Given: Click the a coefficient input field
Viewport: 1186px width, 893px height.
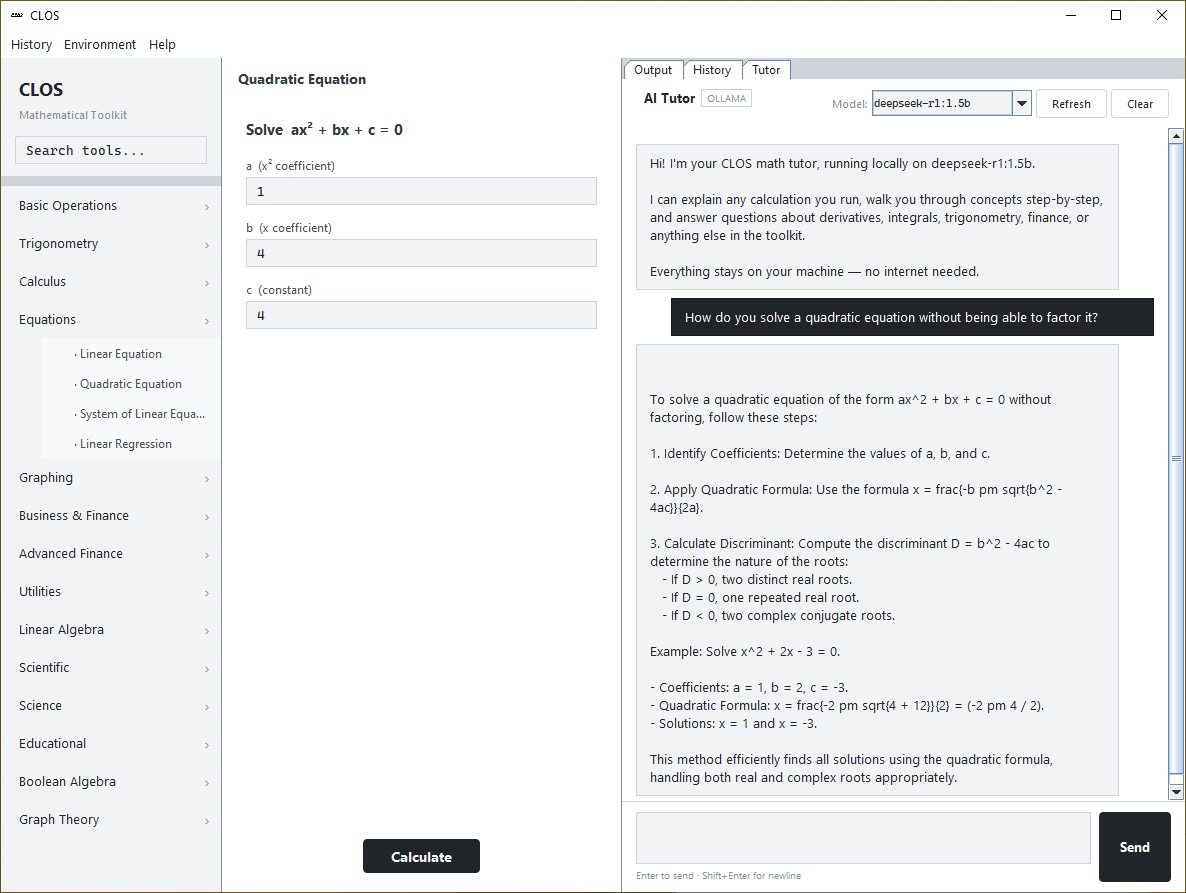Looking at the screenshot, I should coord(421,191).
